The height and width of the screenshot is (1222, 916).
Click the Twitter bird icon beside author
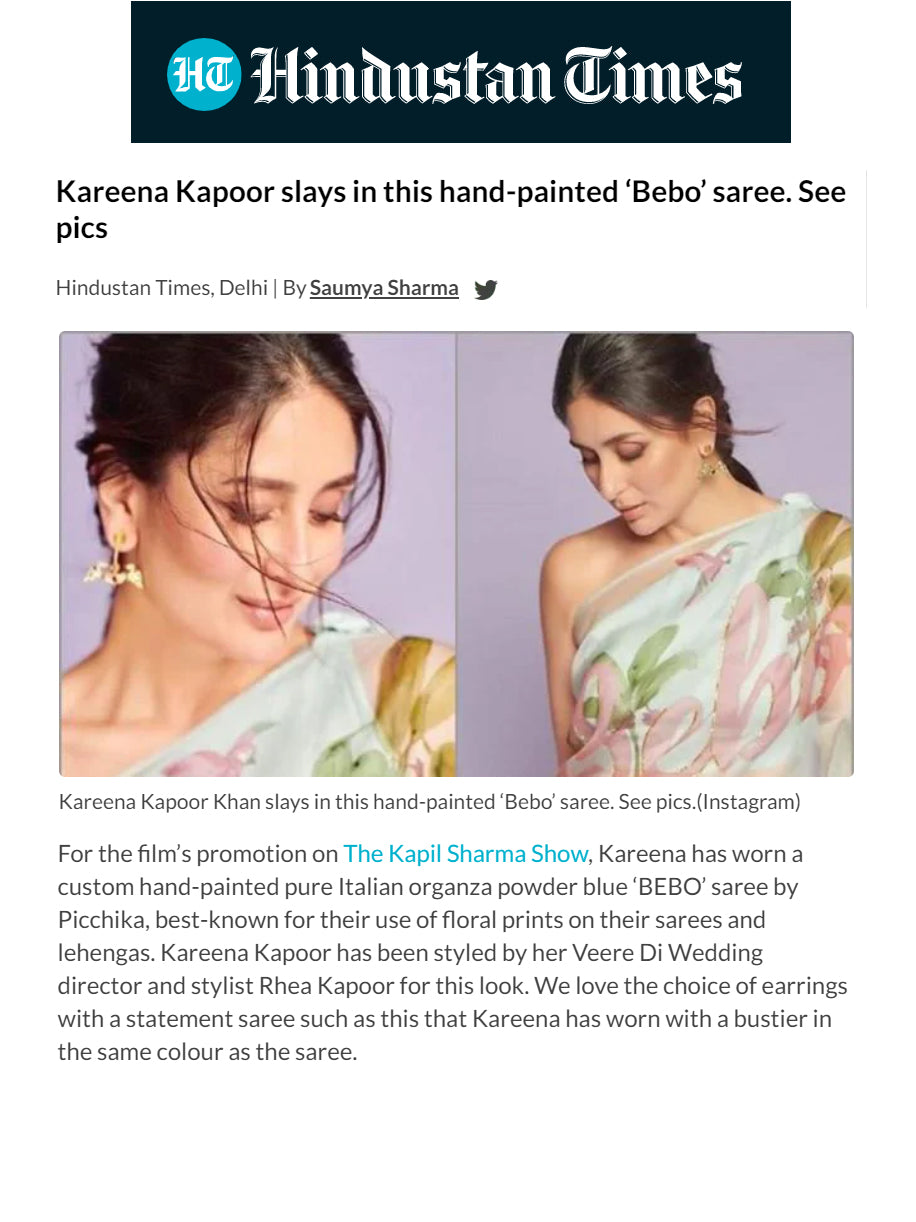coord(485,290)
